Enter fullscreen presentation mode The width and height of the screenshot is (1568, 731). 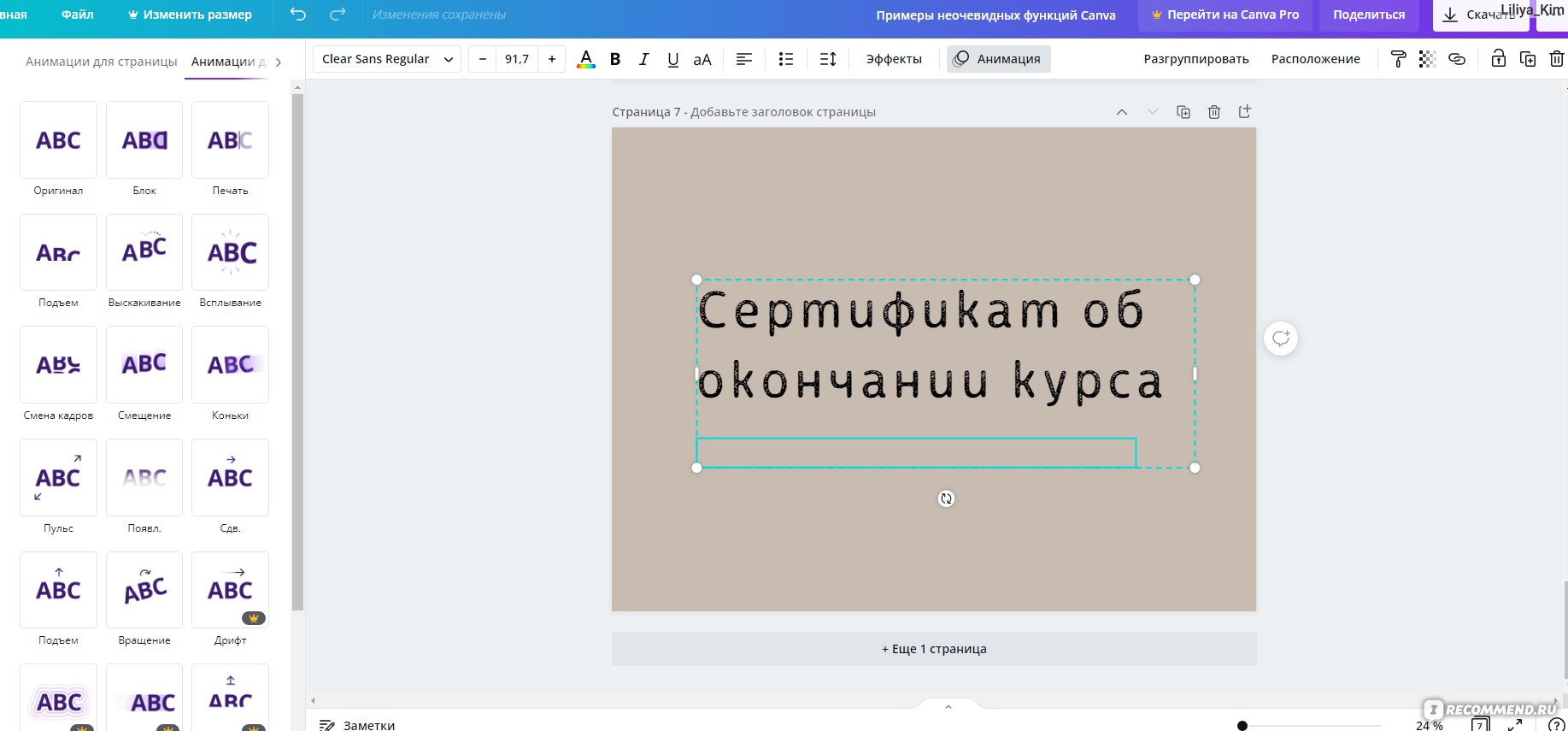coord(1515,725)
